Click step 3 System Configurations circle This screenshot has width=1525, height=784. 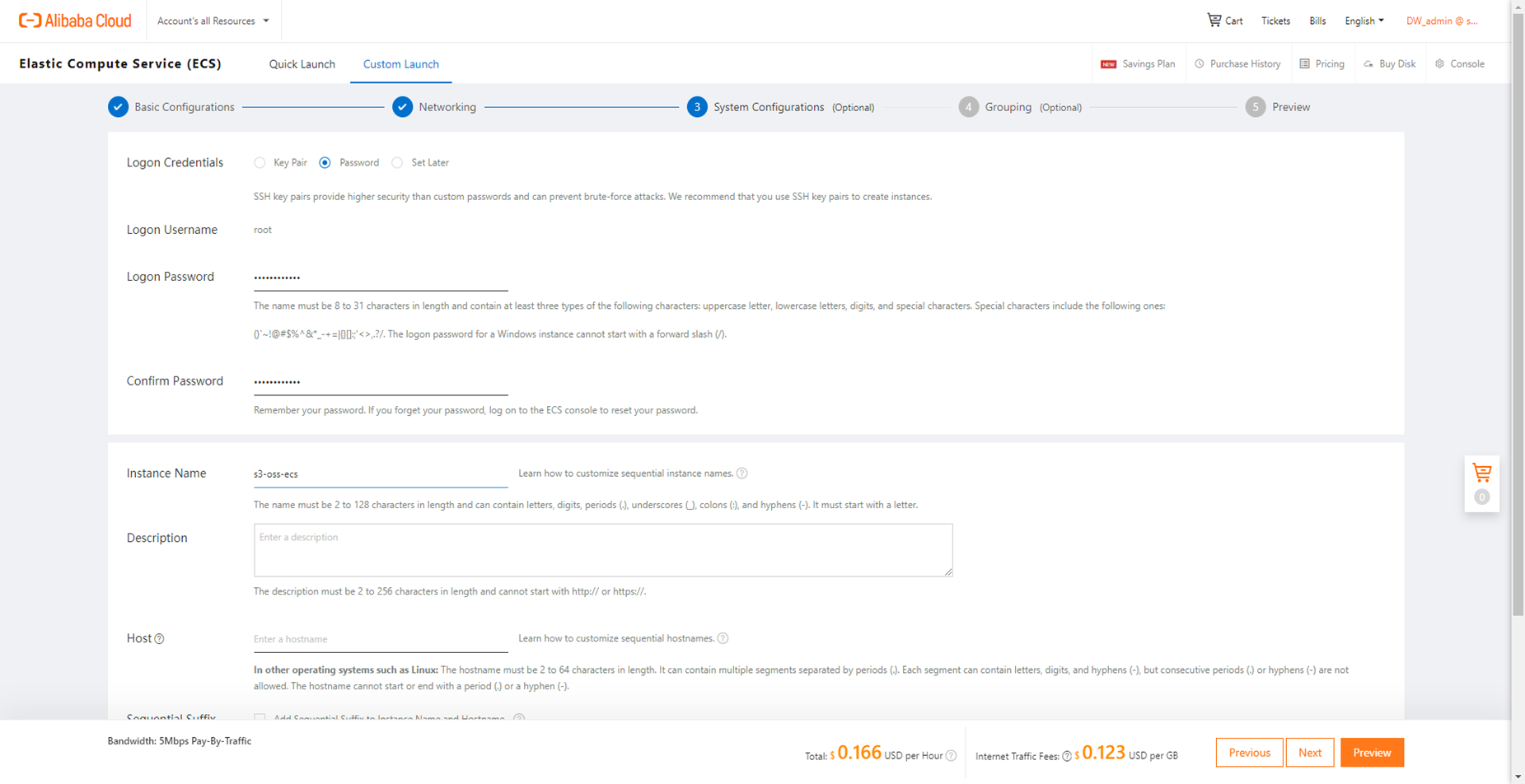[697, 107]
